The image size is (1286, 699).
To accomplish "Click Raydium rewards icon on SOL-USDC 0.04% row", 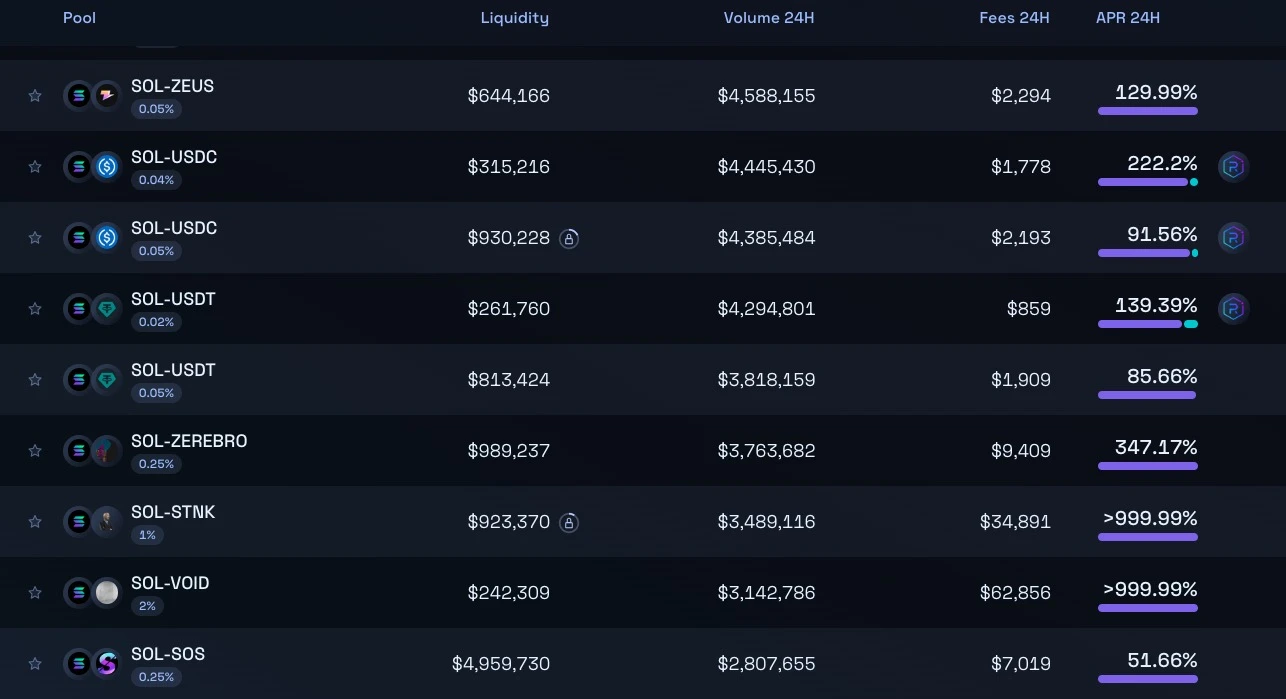I will [1233, 167].
